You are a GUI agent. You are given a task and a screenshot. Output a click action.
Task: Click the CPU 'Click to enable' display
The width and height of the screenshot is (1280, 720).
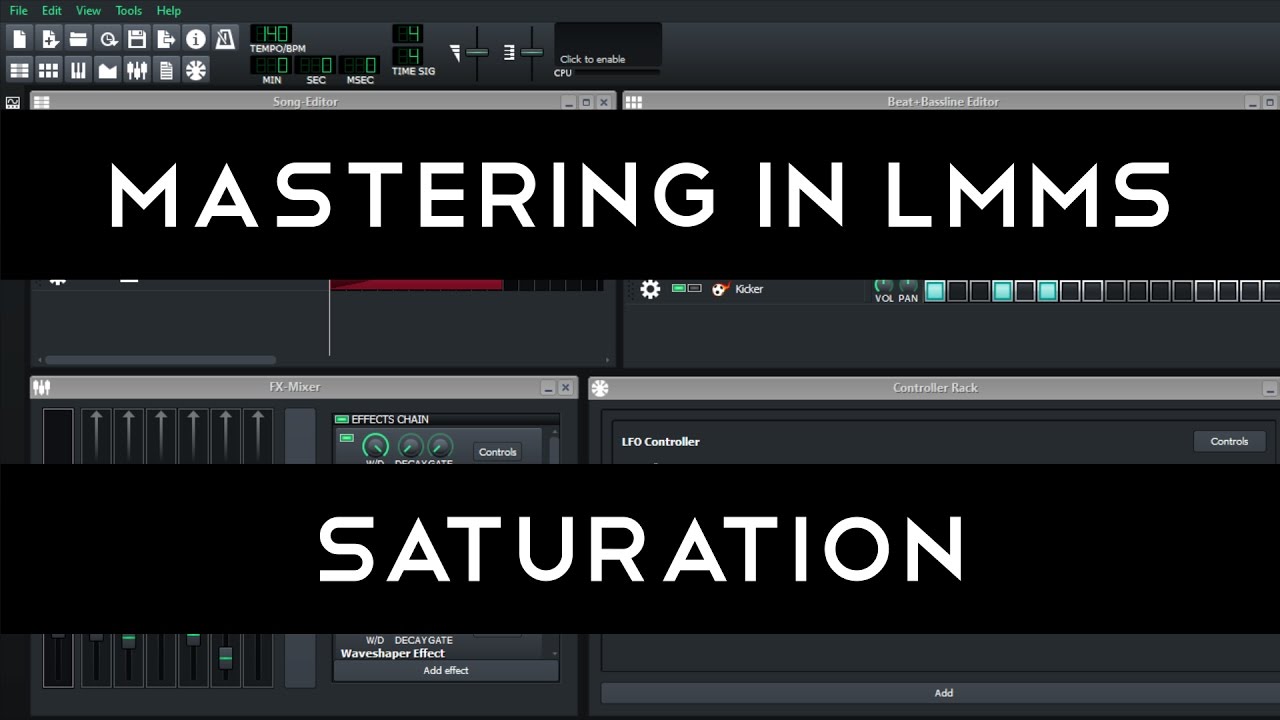tap(608, 45)
